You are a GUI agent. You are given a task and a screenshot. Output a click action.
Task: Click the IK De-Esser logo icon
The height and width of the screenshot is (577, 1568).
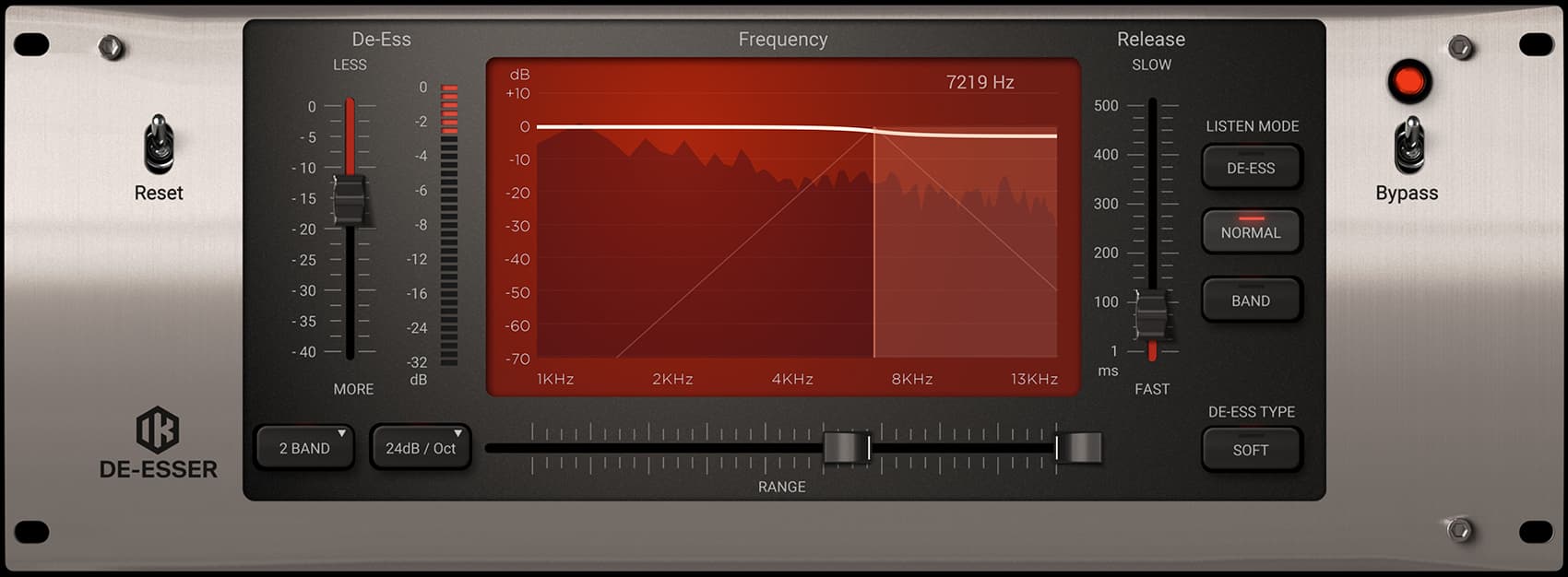158,430
